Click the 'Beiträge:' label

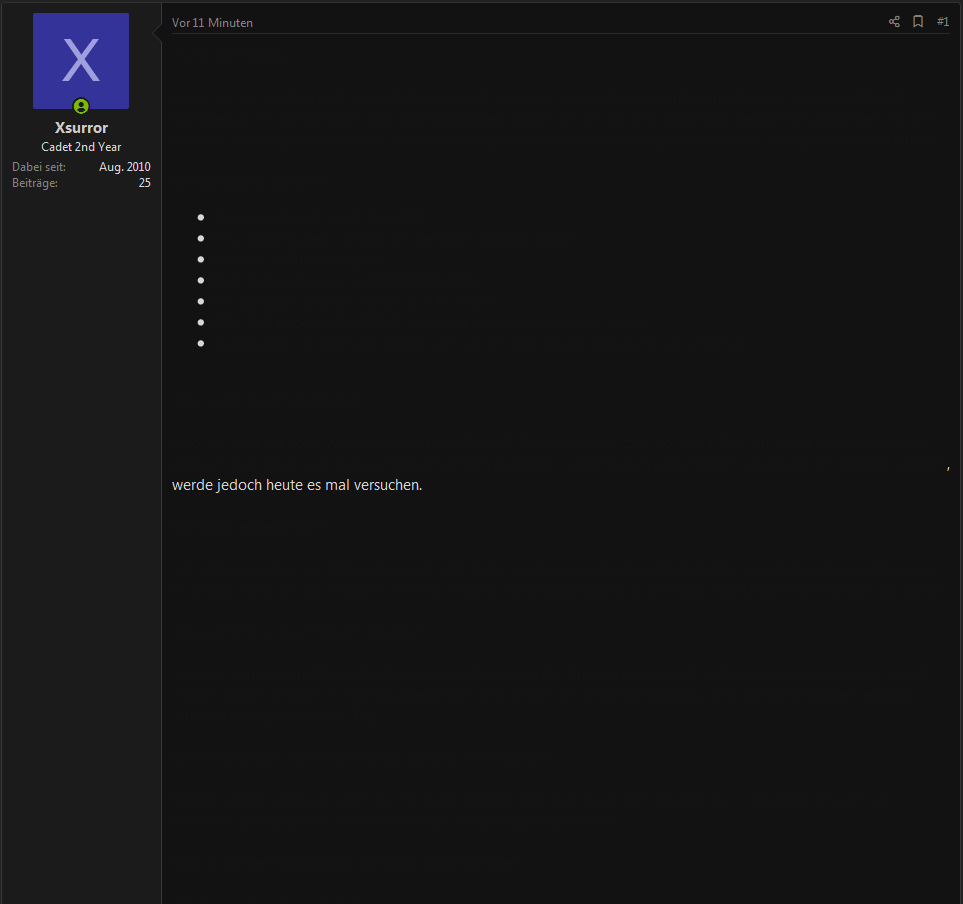click(x=35, y=183)
